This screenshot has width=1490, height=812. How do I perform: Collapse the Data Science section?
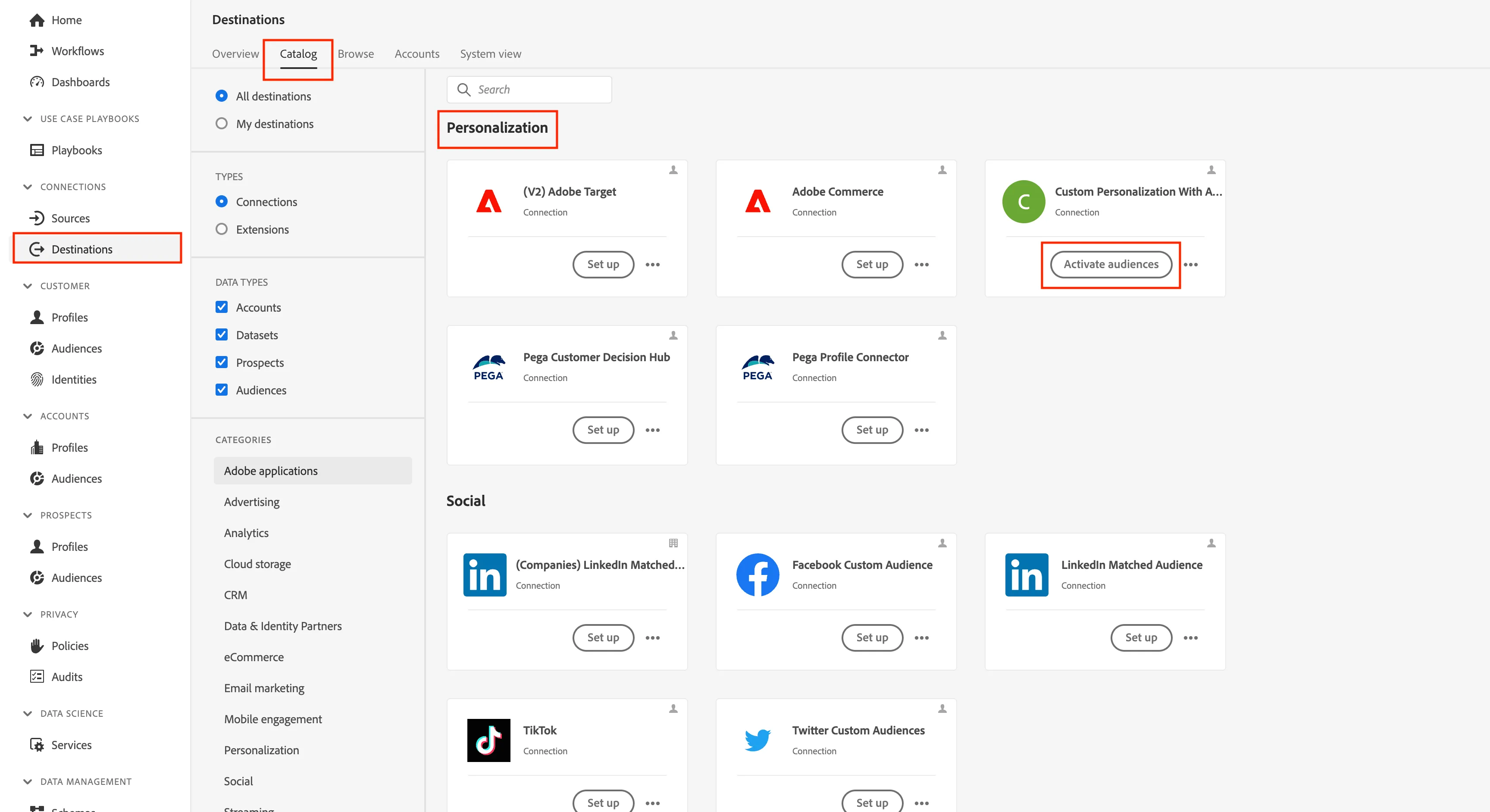point(27,714)
